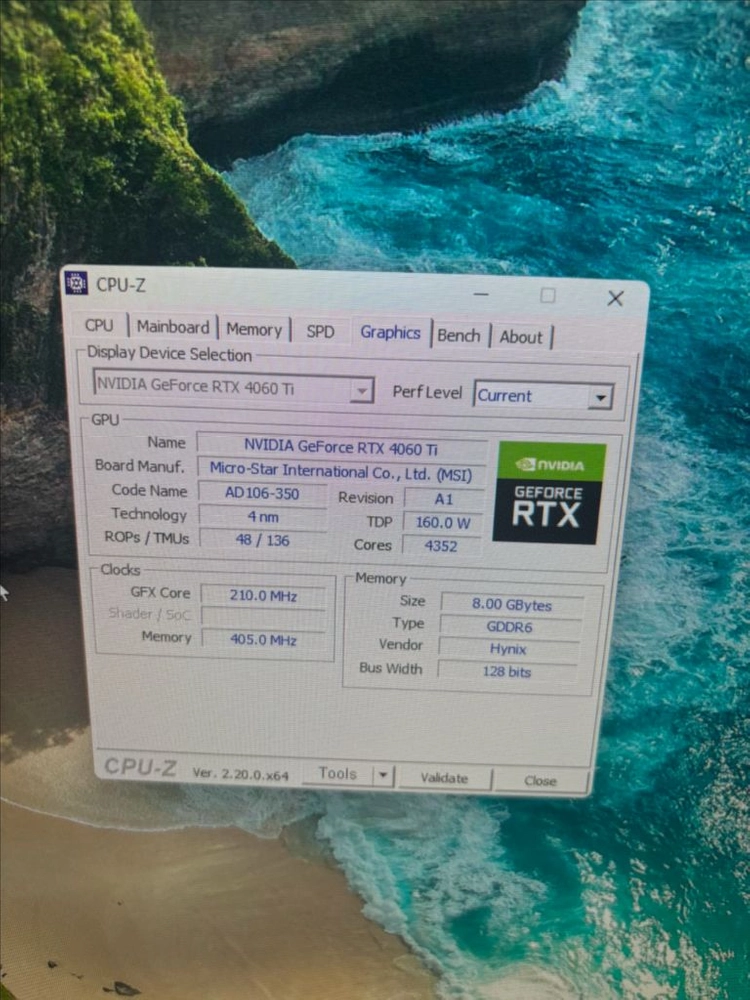The width and height of the screenshot is (750, 1000).
Task: Minimize the CPU-Z window
Action: click(482, 294)
